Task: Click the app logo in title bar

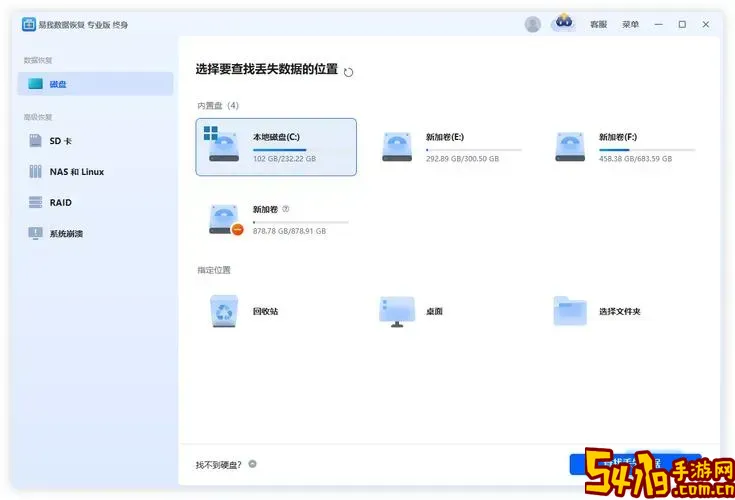Action: pyautogui.click(x=29, y=24)
